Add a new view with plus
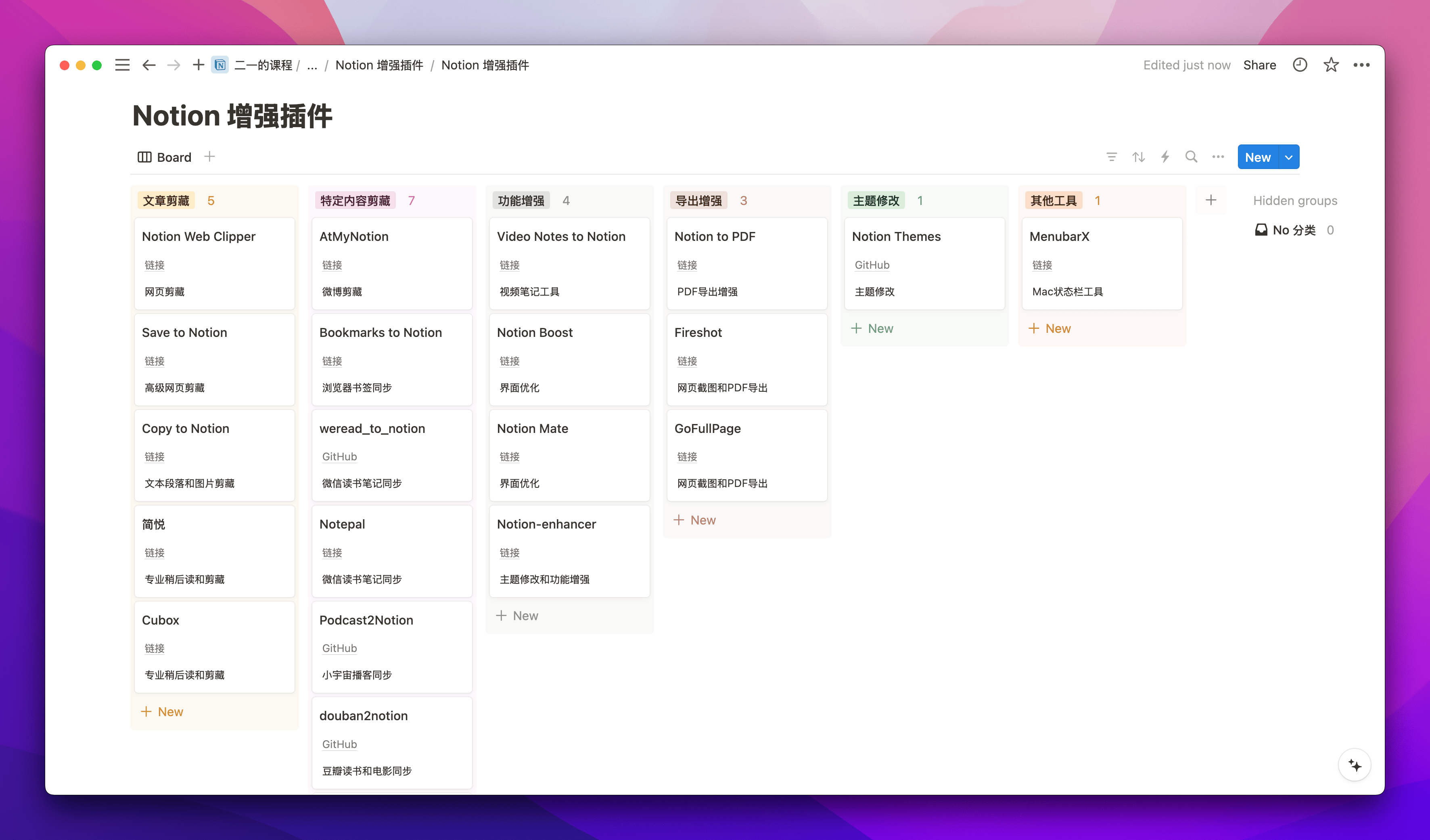Viewport: 1430px width, 840px height. tap(209, 157)
